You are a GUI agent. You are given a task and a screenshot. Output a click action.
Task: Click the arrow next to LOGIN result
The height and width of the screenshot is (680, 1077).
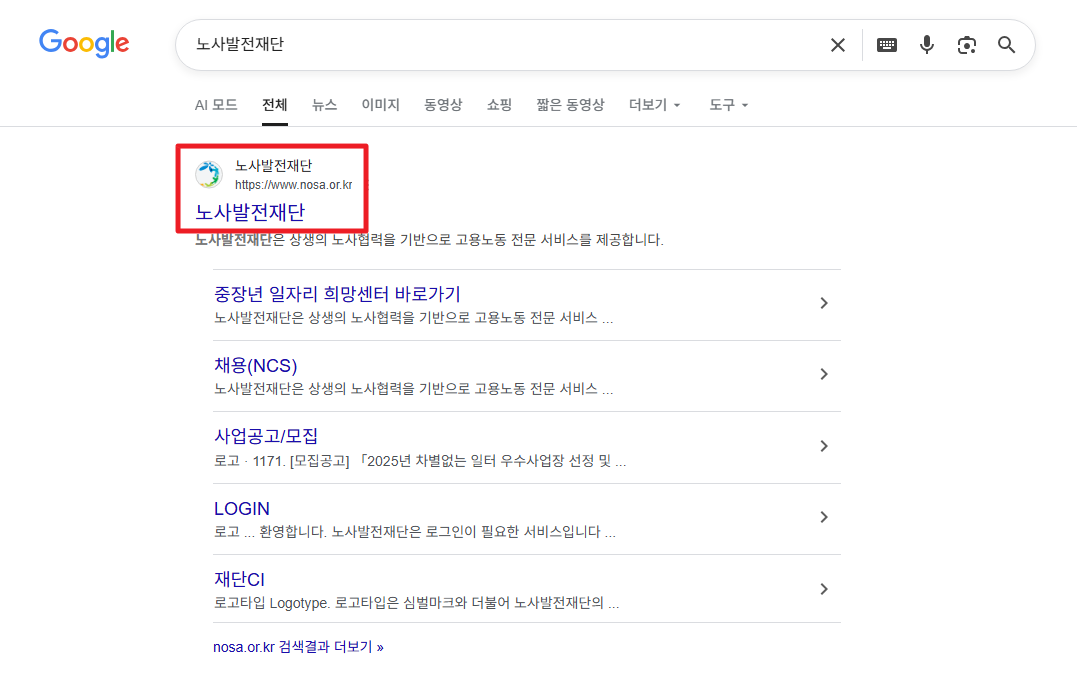click(x=824, y=517)
